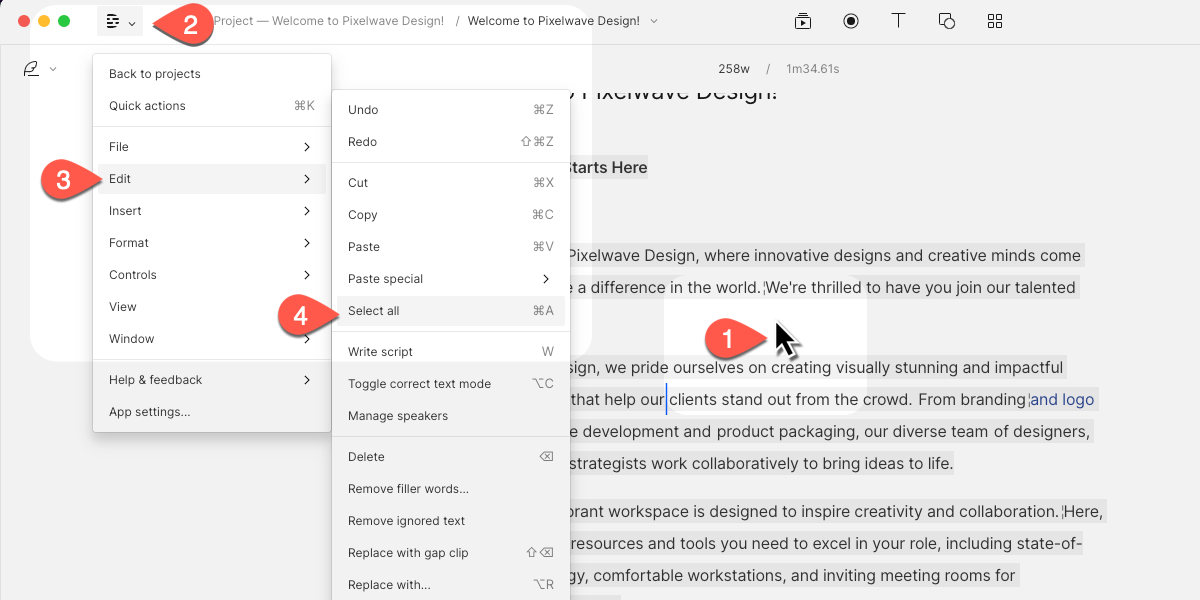Choose Select all in the Edit submenu
This screenshot has height=600, width=1200.
tap(451, 311)
